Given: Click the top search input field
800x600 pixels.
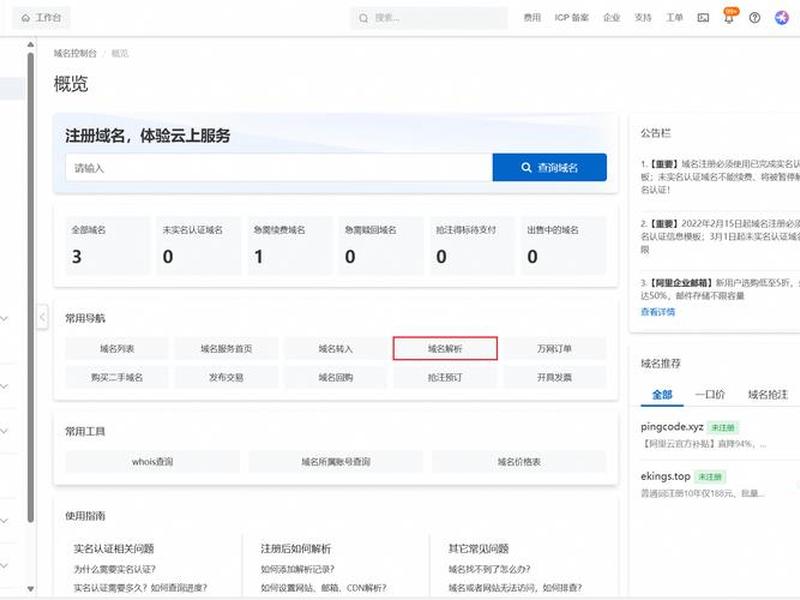Looking at the screenshot, I should [x=429, y=18].
